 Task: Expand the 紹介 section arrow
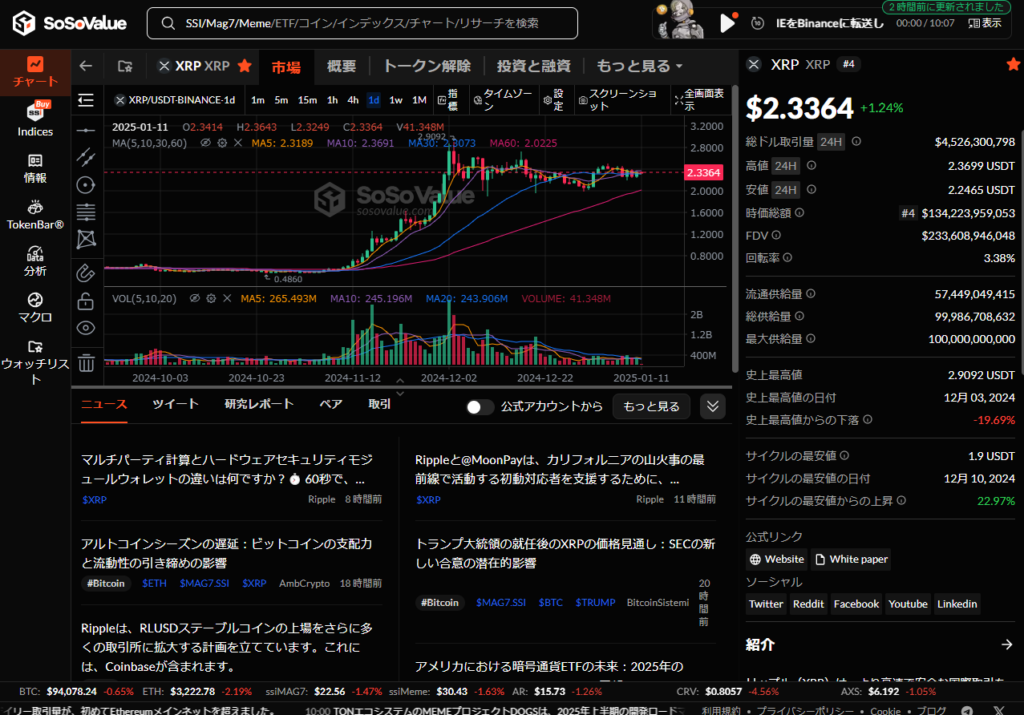pos(1006,644)
